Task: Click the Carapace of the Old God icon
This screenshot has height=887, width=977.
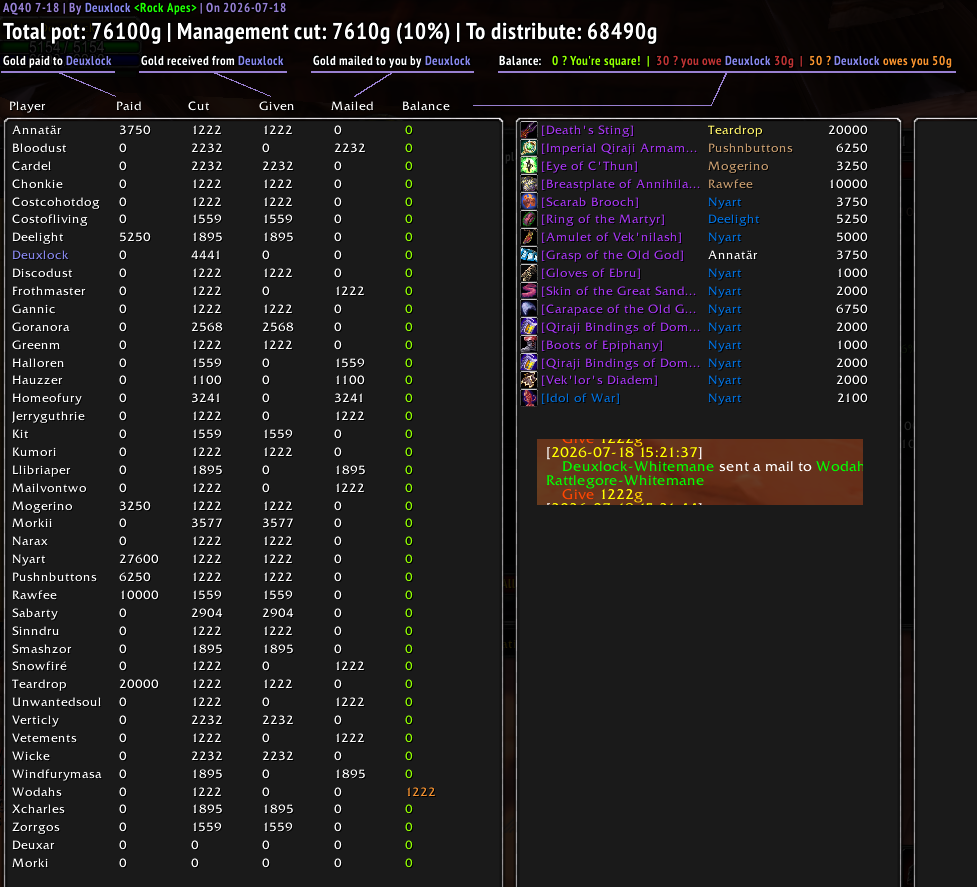Action: pos(528,309)
